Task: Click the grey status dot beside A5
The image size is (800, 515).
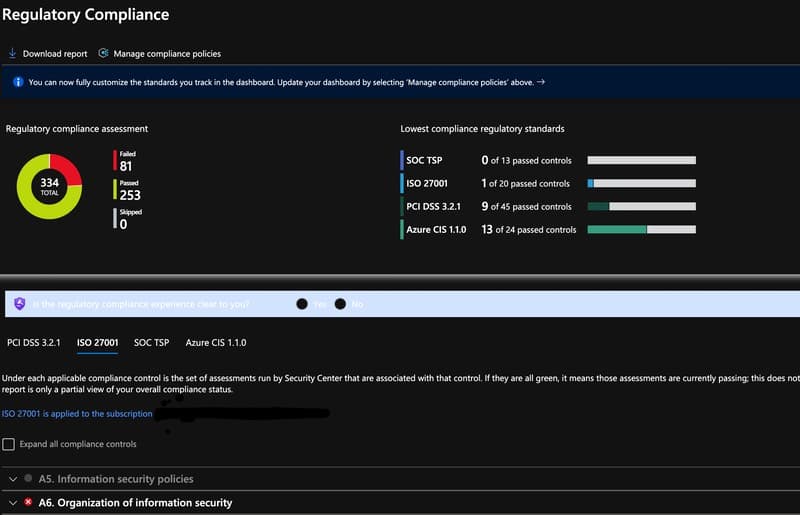Action: [28, 478]
